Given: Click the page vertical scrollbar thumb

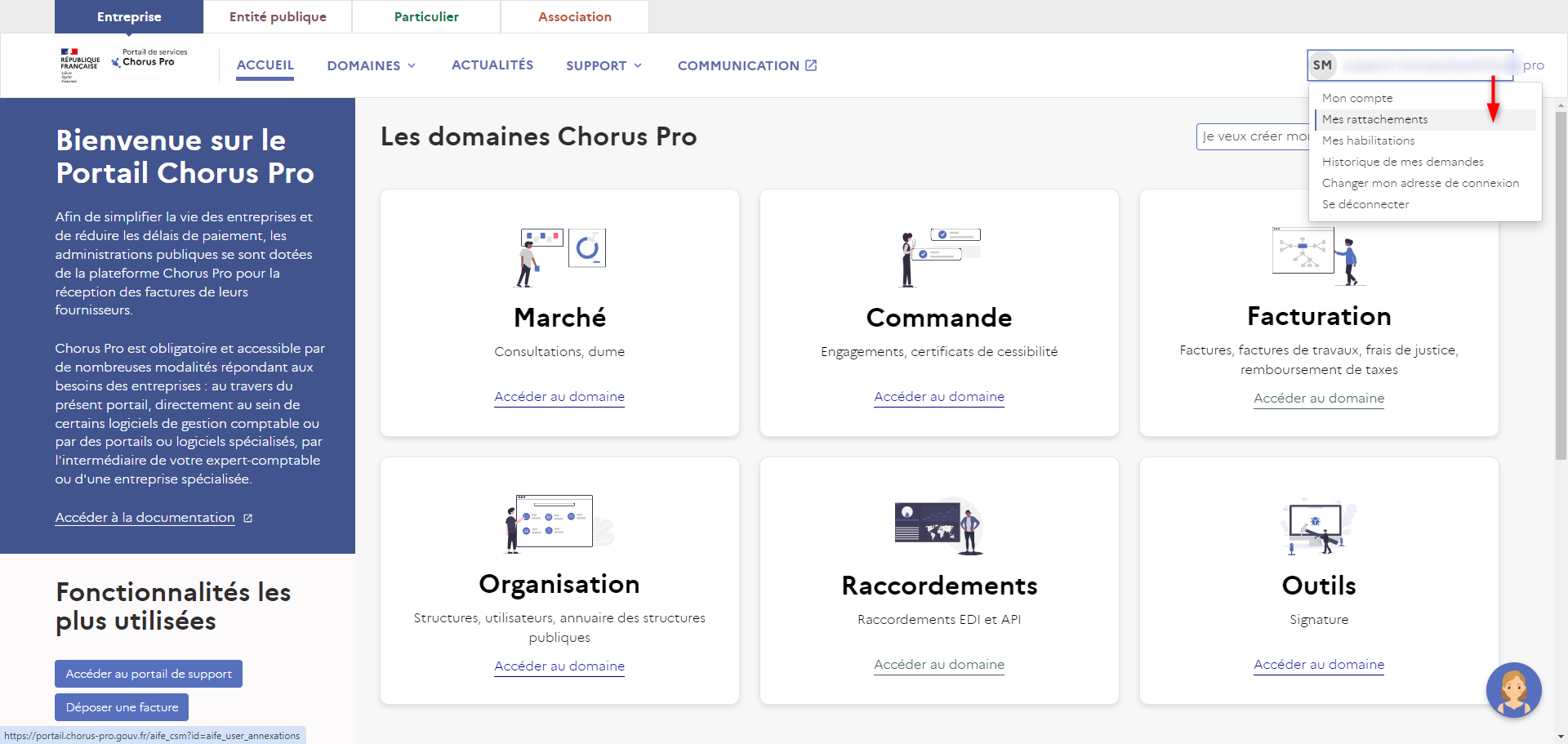Looking at the screenshot, I should pos(1561,286).
